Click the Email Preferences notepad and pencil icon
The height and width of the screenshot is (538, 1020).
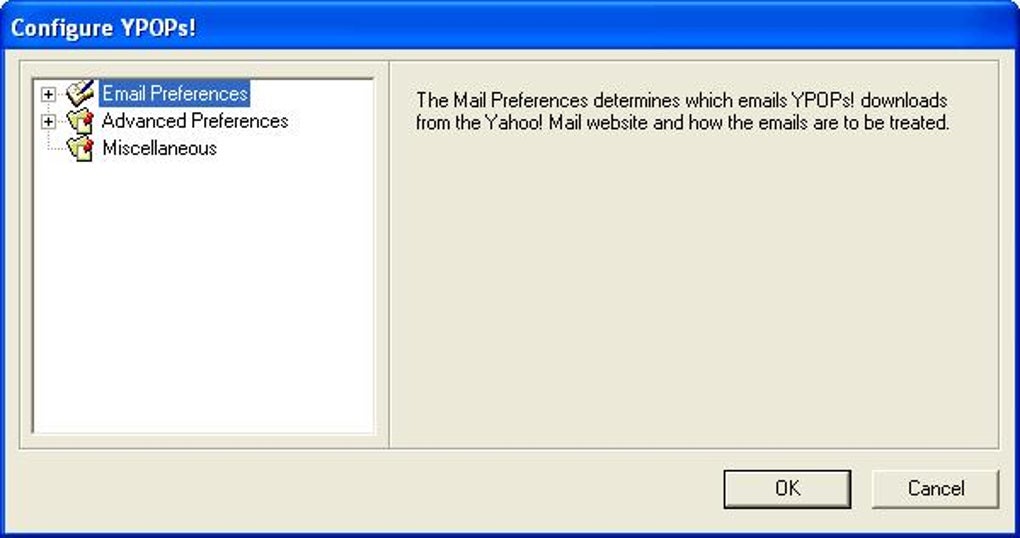pyautogui.click(x=80, y=94)
